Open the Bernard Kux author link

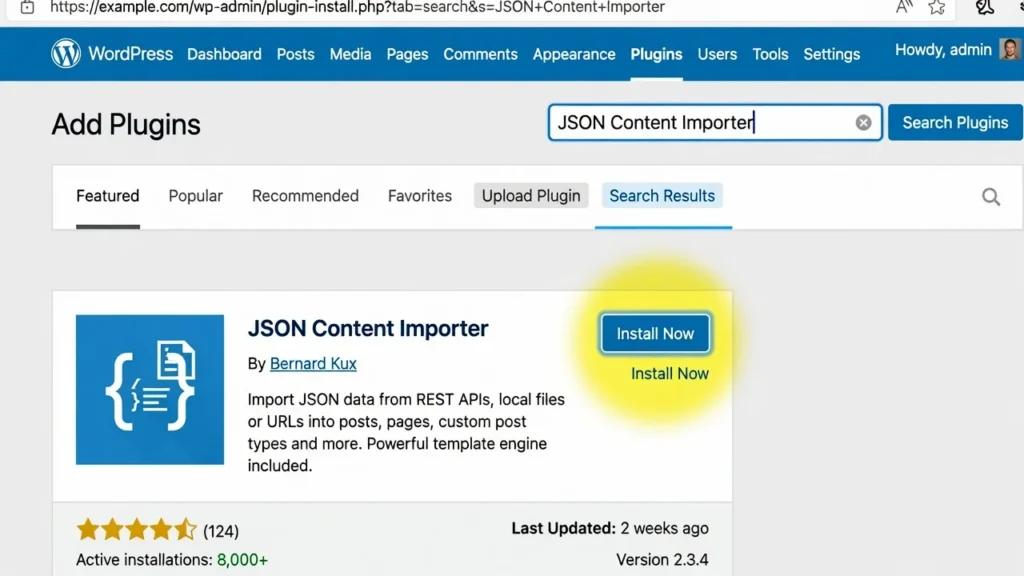point(313,364)
